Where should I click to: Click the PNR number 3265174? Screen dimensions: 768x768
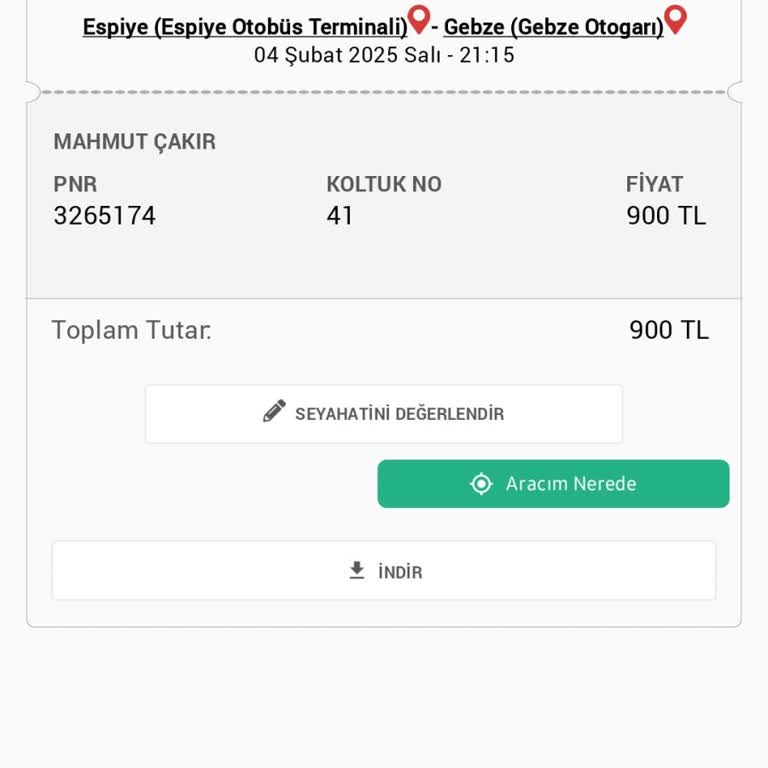pyautogui.click(x=105, y=216)
